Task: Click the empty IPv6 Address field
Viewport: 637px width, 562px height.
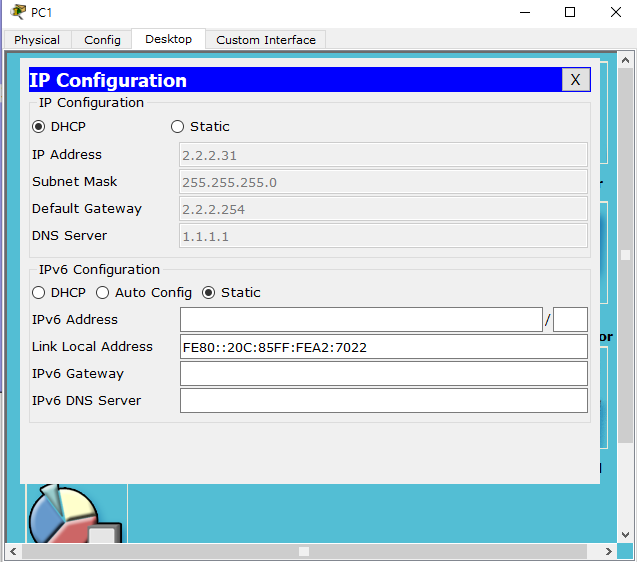Action: click(361, 319)
